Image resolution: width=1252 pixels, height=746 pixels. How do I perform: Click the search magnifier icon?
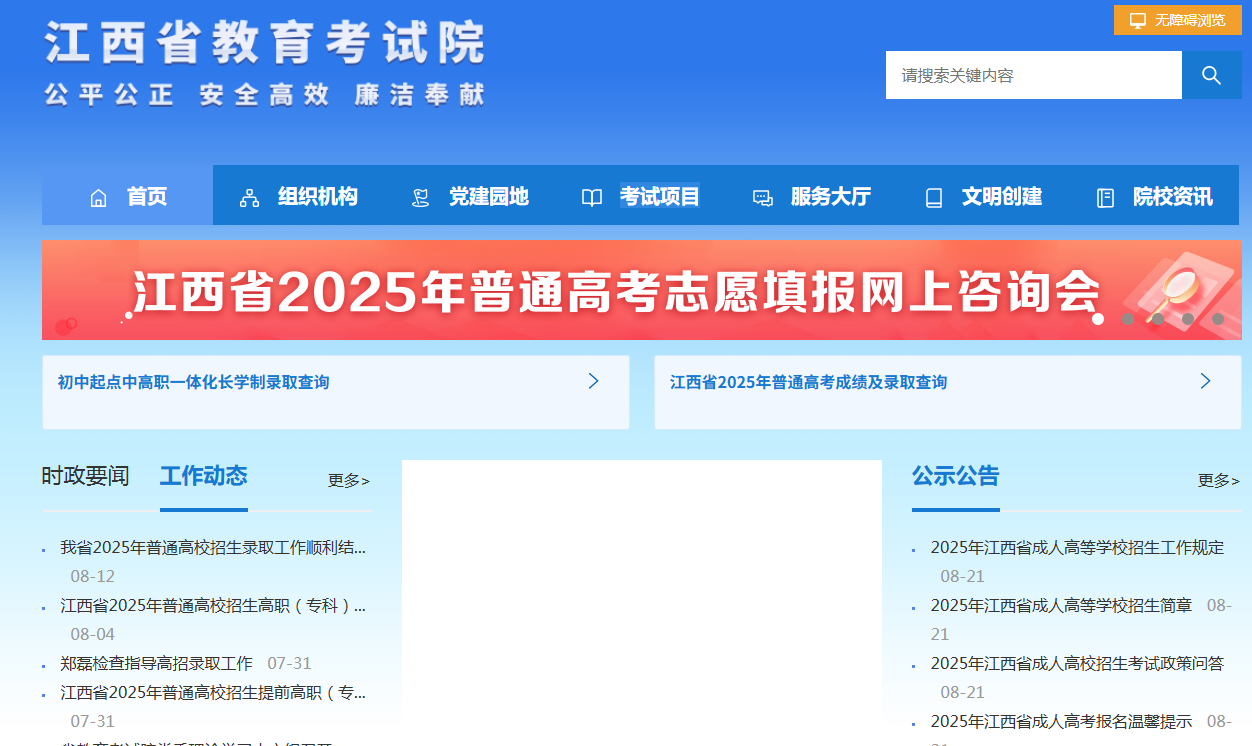coord(1210,74)
